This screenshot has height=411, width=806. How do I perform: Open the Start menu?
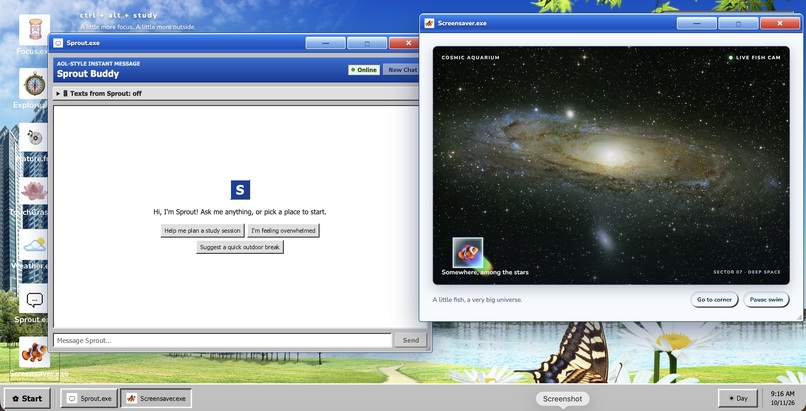[27, 398]
